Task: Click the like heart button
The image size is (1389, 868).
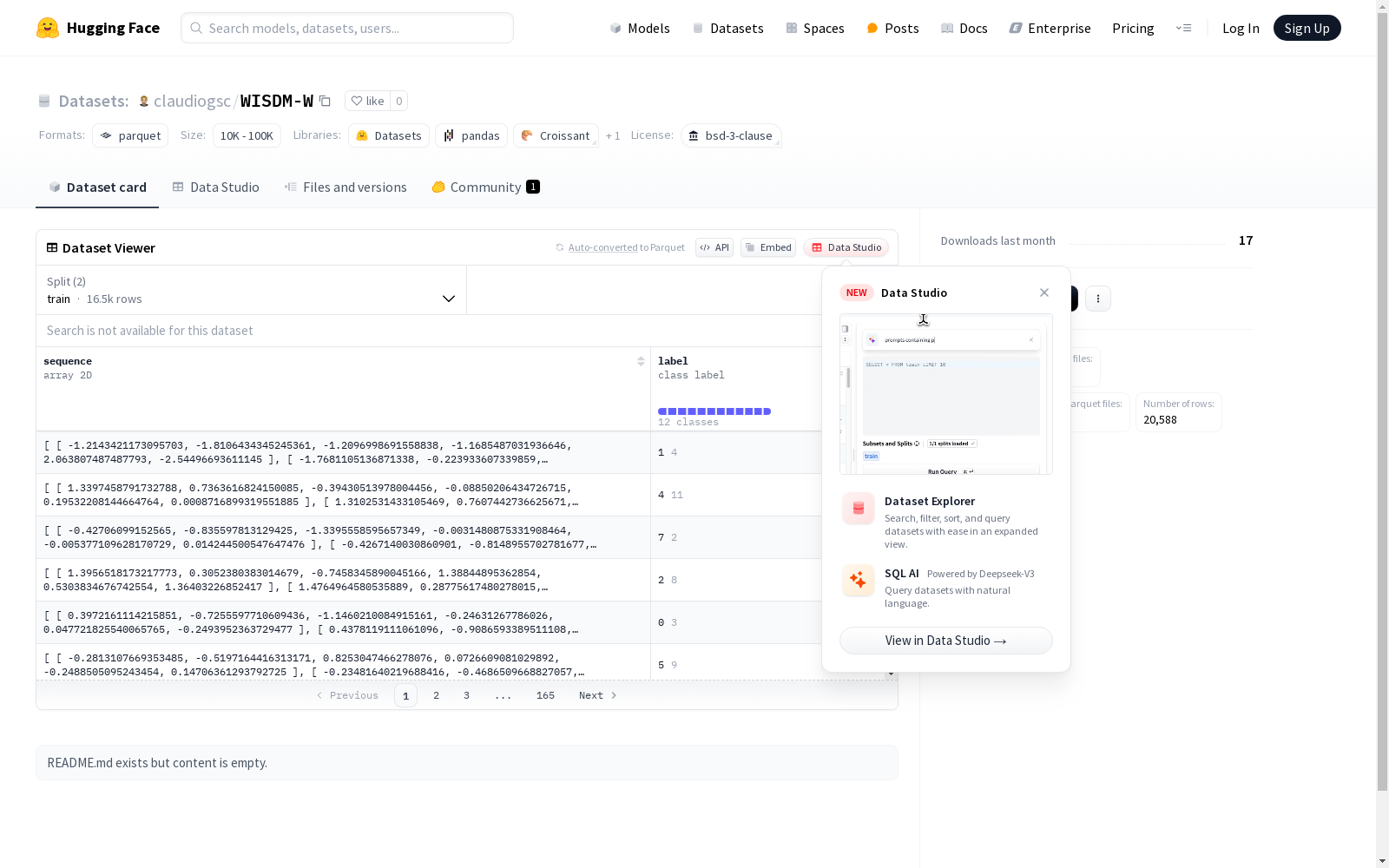Action: tap(367, 101)
